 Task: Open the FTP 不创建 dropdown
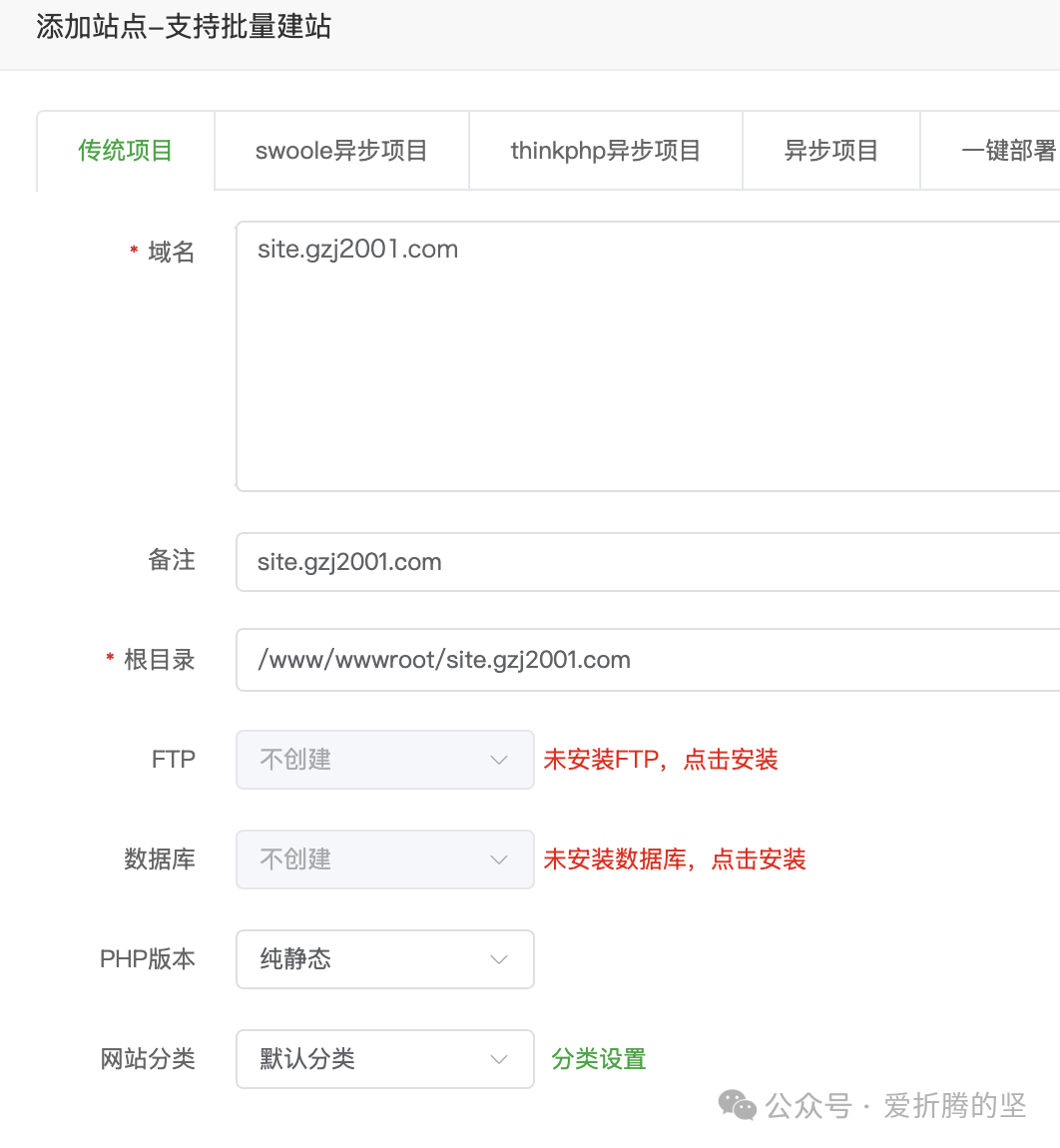pos(384,760)
